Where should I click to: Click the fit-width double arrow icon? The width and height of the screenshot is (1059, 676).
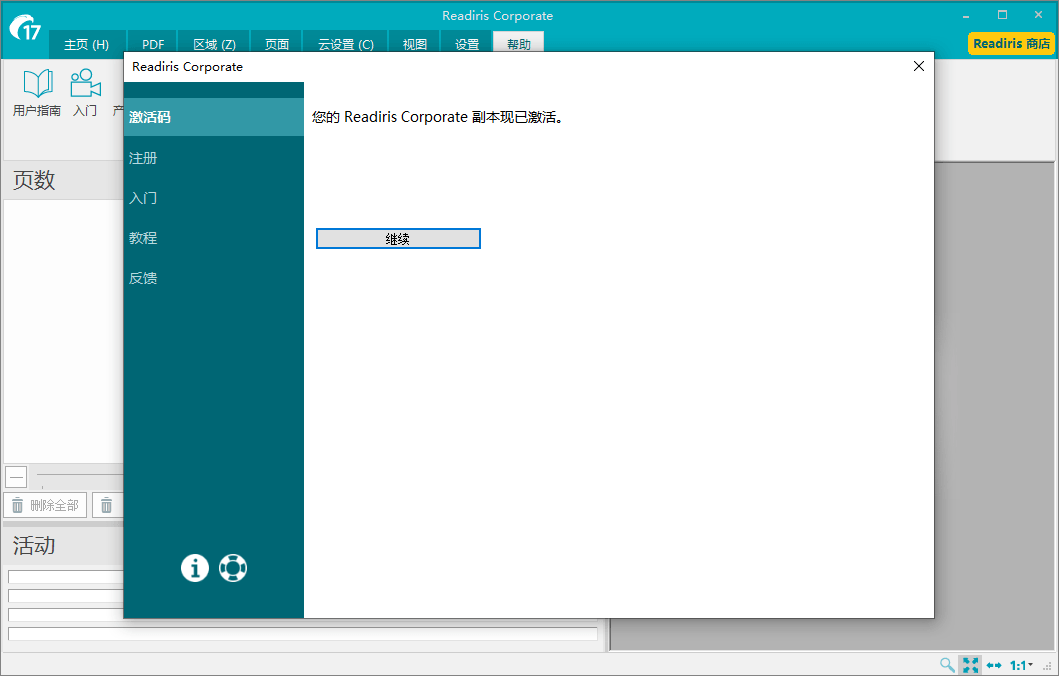coord(993,665)
